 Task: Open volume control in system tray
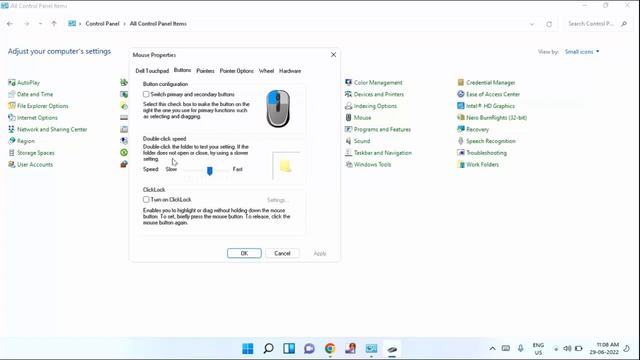(x=567, y=349)
